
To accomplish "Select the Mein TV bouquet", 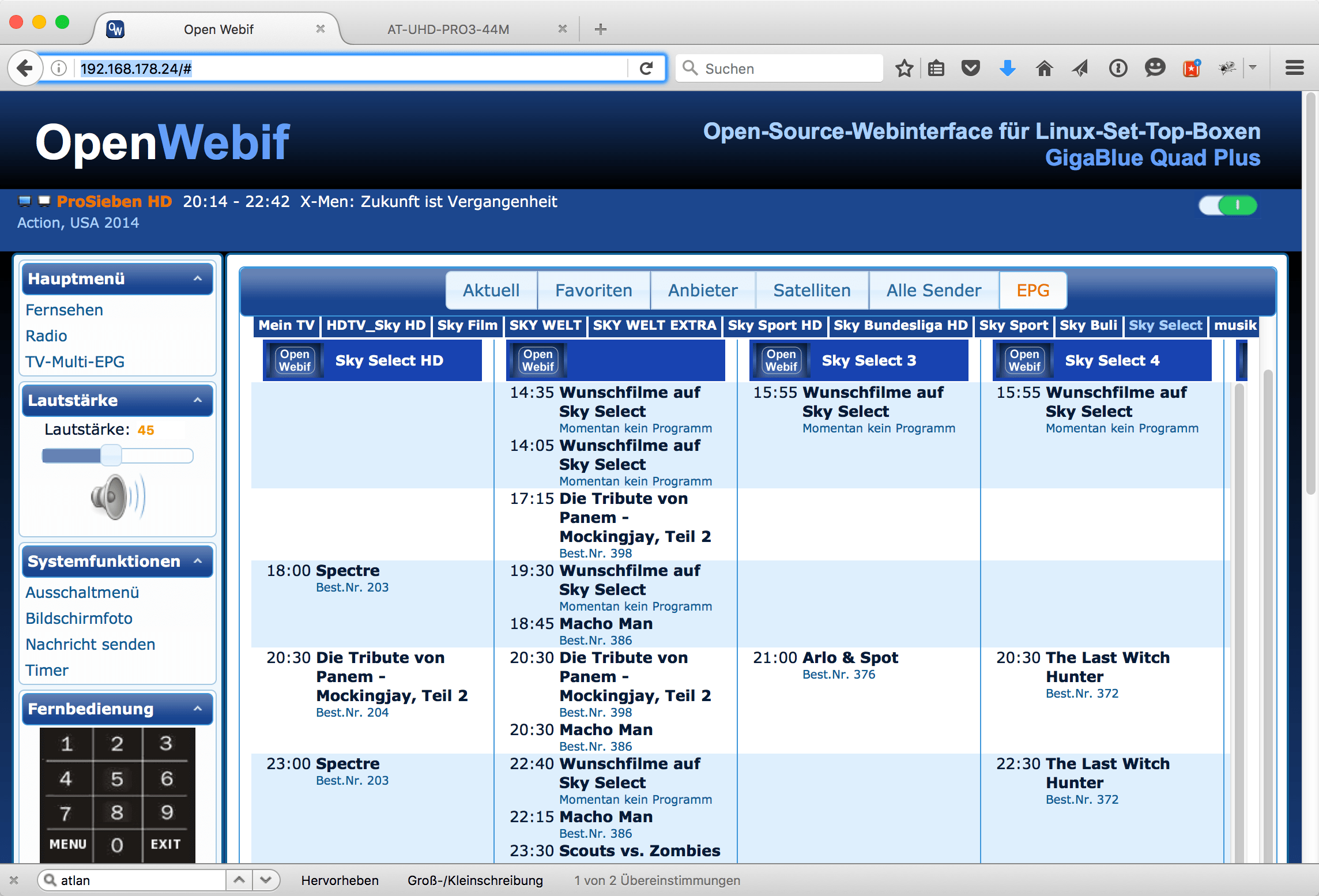I will (x=287, y=325).
